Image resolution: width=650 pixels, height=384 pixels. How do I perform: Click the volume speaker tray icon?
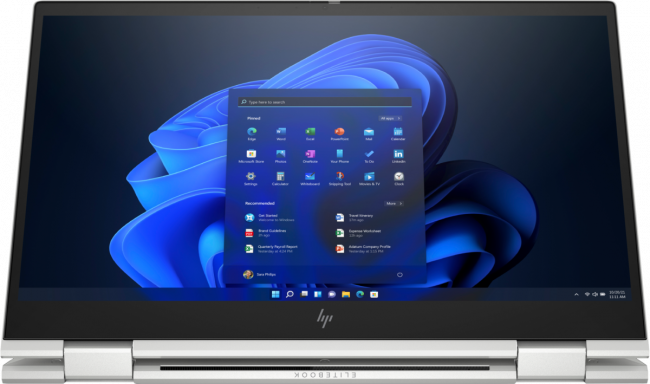(595, 294)
